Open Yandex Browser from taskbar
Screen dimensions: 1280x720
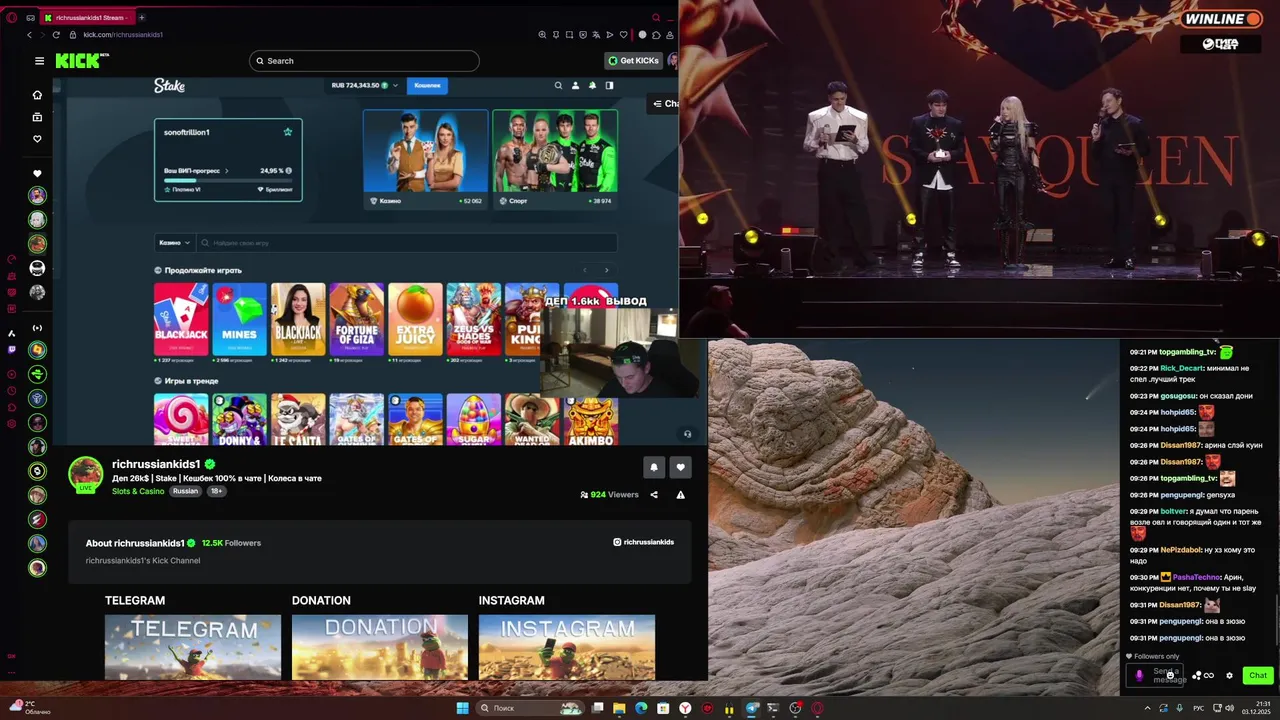point(685,708)
